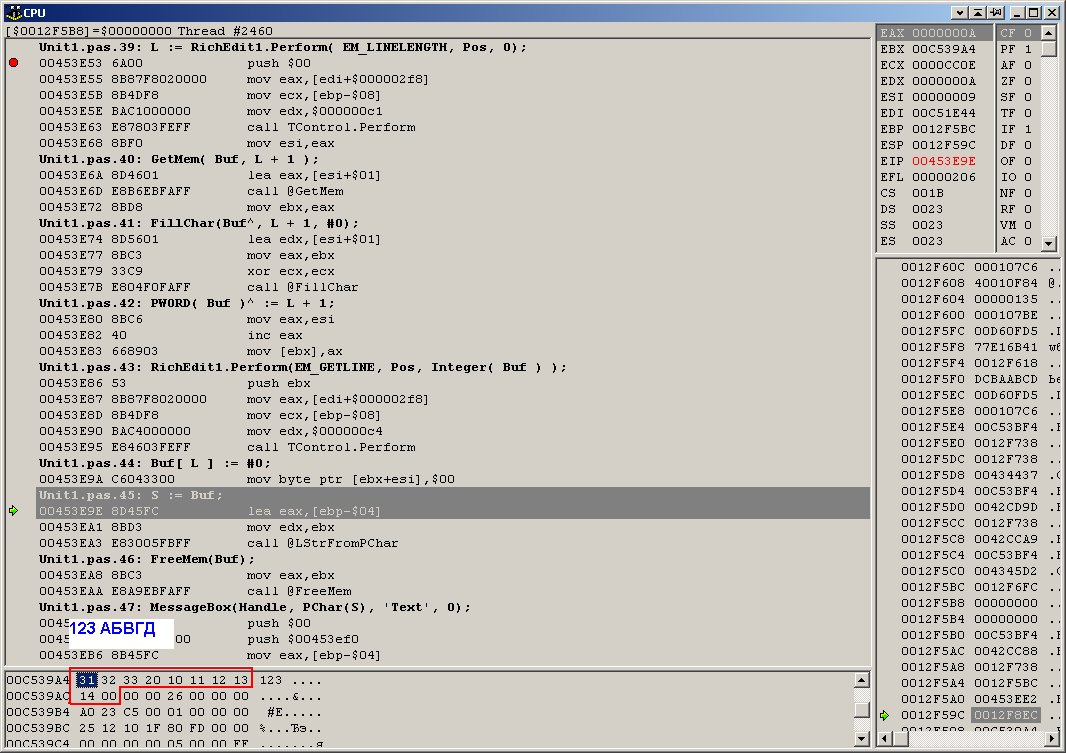Click the green execution arrow in disassembly gutter
Image resolution: width=1066 pixels, height=753 pixels.
[13, 511]
